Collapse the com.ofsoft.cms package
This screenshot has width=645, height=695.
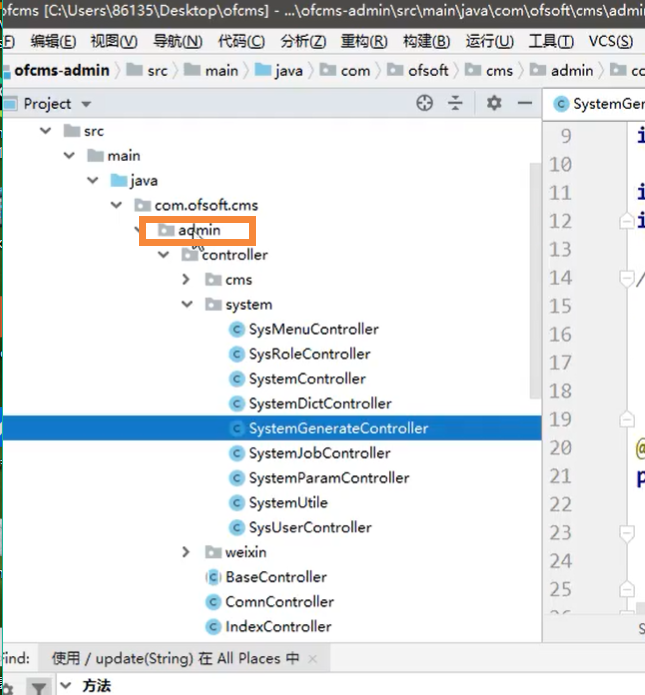click(x=116, y=205)
